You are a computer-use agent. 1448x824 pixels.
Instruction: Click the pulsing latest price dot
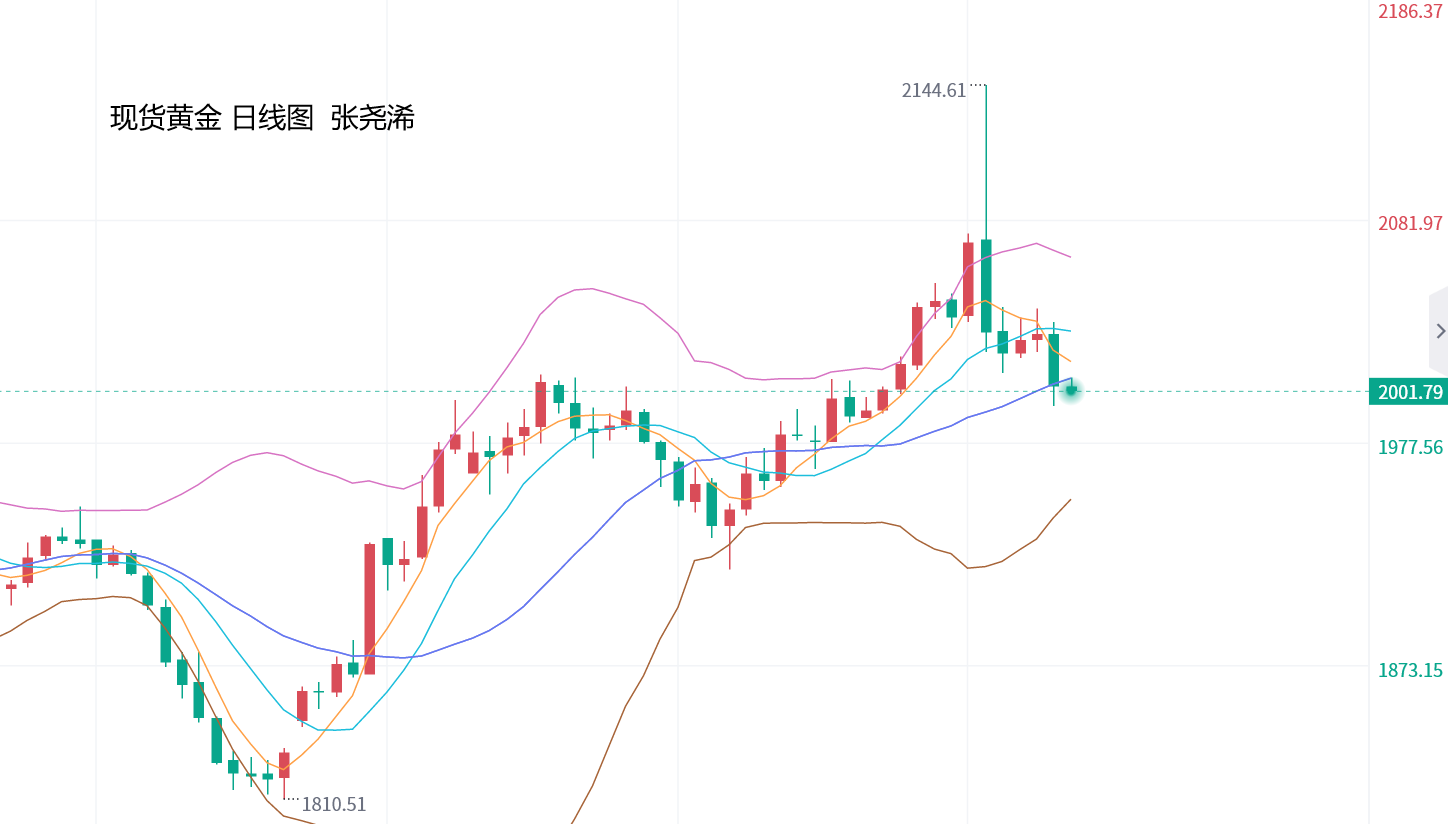coord(1071,390)
